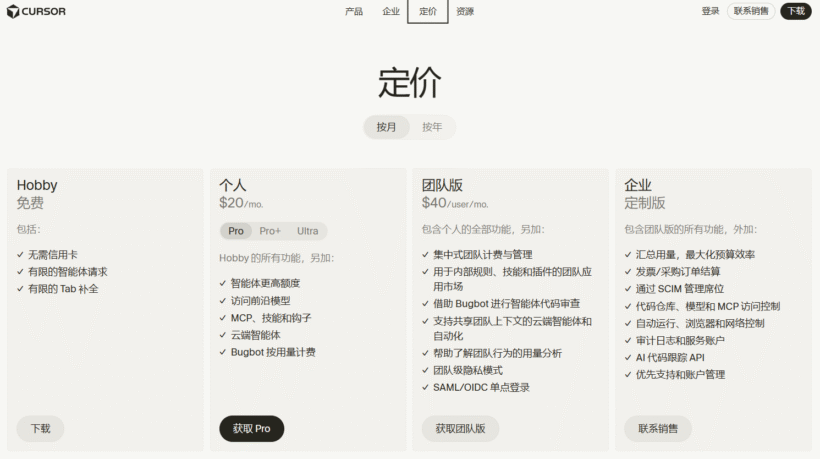
Task: Switch billing to 按月
Action: coord(386,127)
